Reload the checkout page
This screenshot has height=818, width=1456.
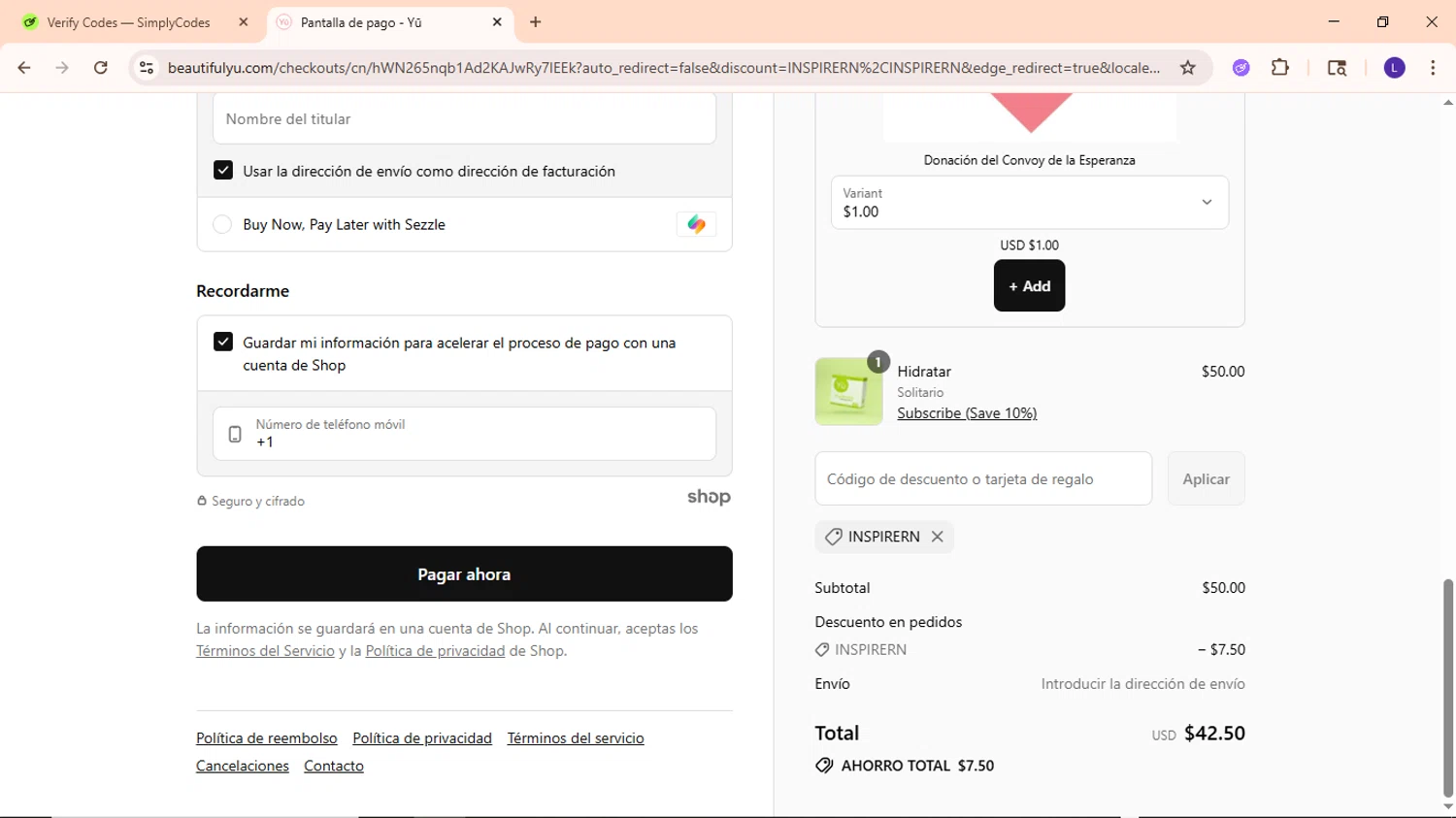click(x=101, y=68)
